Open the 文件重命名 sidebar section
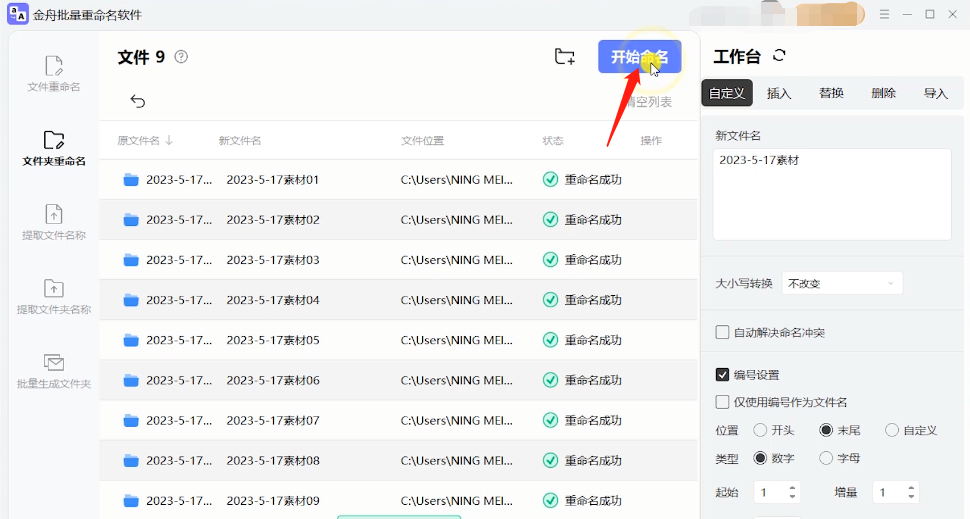Image resolution: width=970 pixels, height=519 pixels. pos(54,74)
